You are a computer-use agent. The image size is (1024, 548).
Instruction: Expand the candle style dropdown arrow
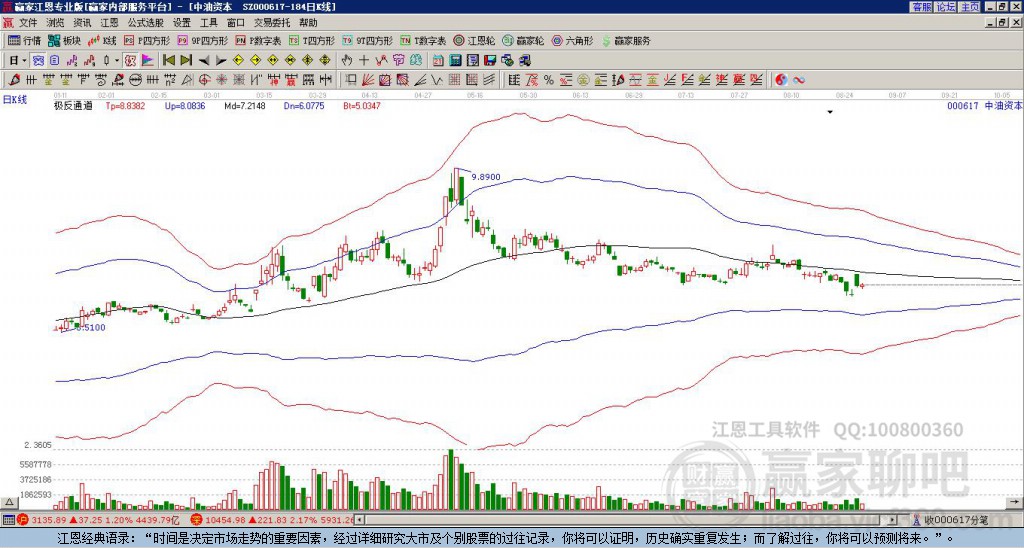[117, 61]
